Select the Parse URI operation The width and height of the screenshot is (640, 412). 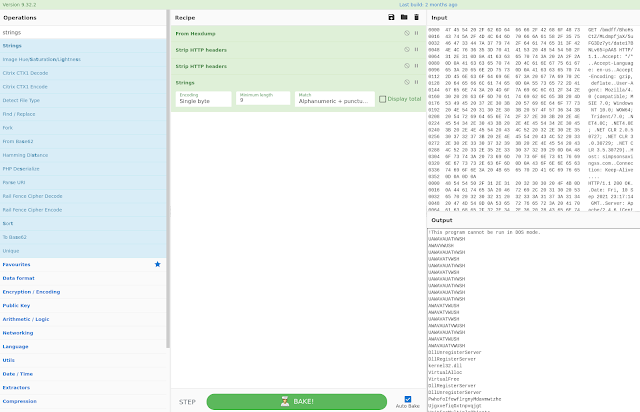pyautogui.click(x=83, y=183)
